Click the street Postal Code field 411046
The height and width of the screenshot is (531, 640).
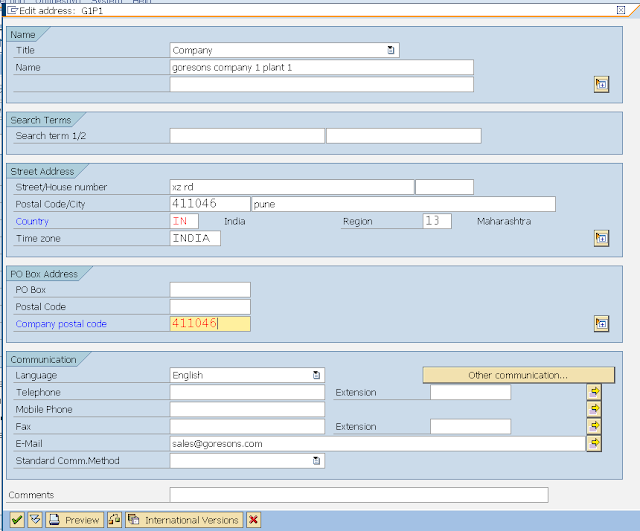click(210, 204)
